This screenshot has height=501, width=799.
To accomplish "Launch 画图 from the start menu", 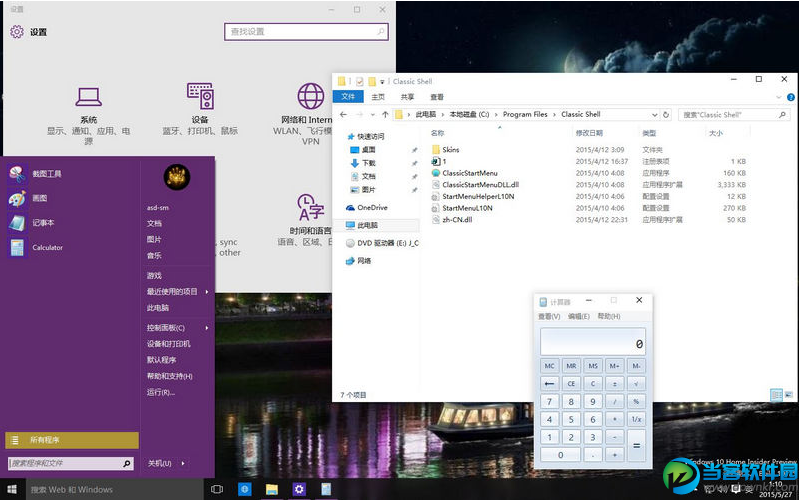I will (x=40, y=198).
